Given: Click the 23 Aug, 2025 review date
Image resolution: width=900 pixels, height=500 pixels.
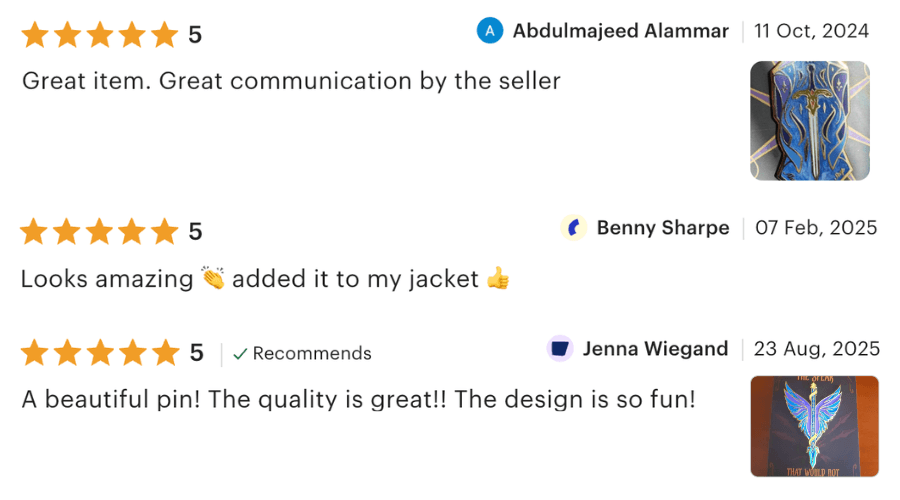Looking at the screenshot, I should tap(817, 349).
